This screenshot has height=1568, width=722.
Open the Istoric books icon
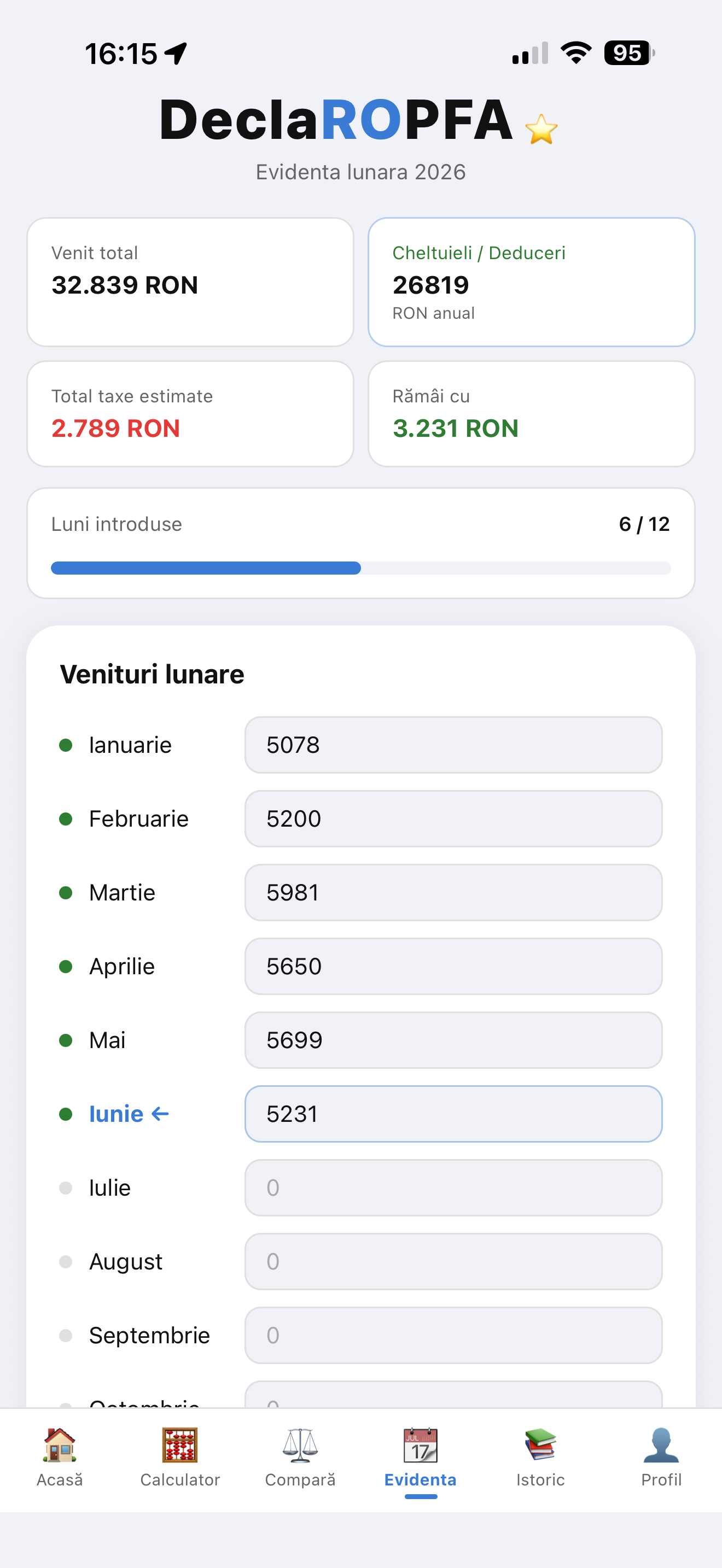(x=540, y=1445)
